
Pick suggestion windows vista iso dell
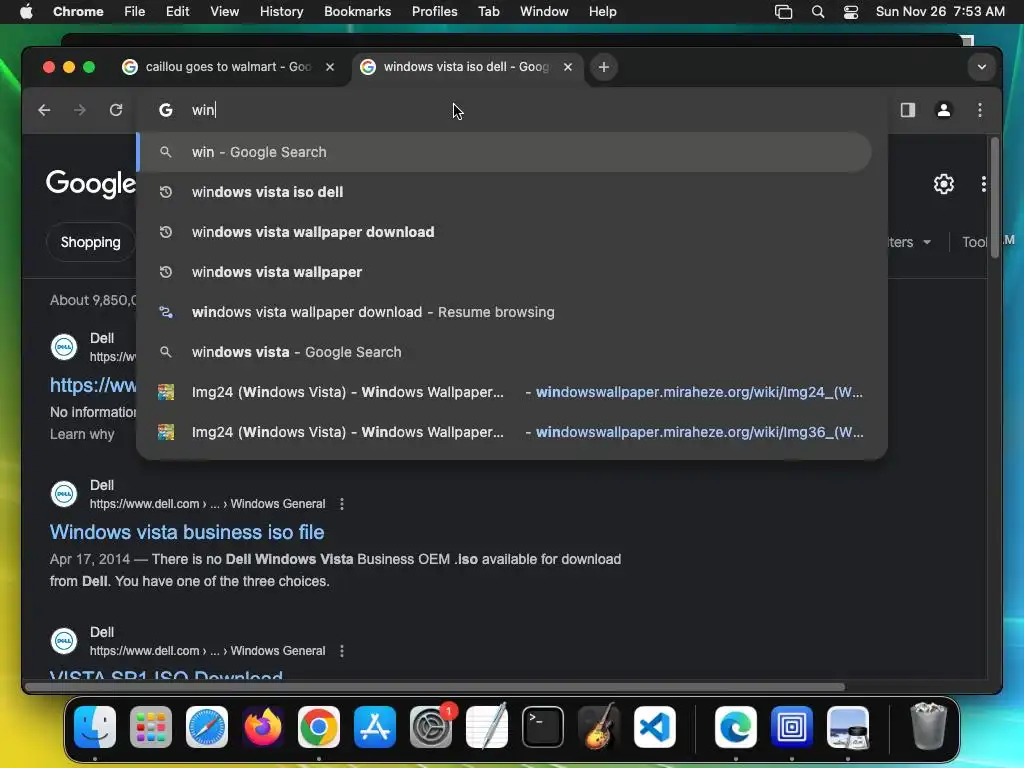(x=505, y=192)
